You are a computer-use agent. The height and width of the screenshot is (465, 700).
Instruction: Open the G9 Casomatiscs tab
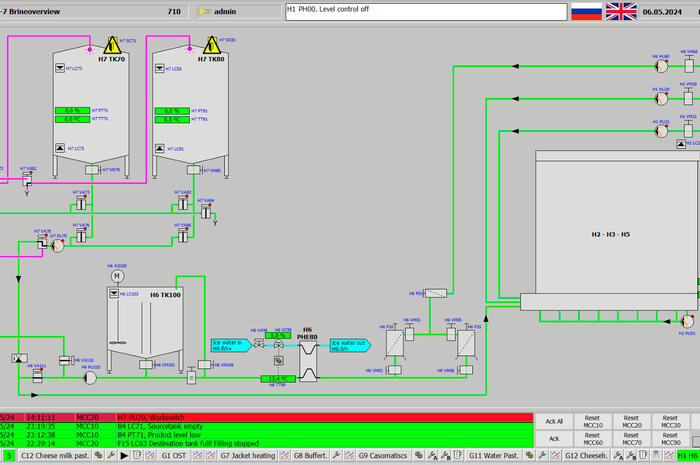click(x=383, y=456)
